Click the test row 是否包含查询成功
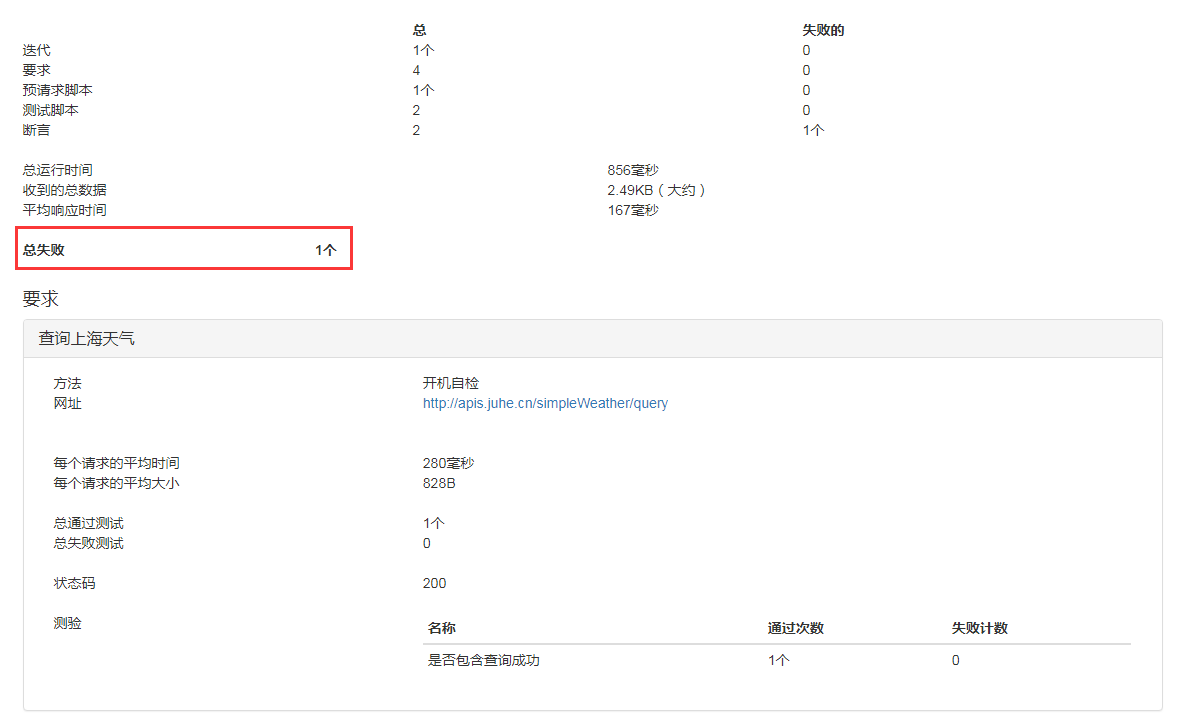 (485, 660)
